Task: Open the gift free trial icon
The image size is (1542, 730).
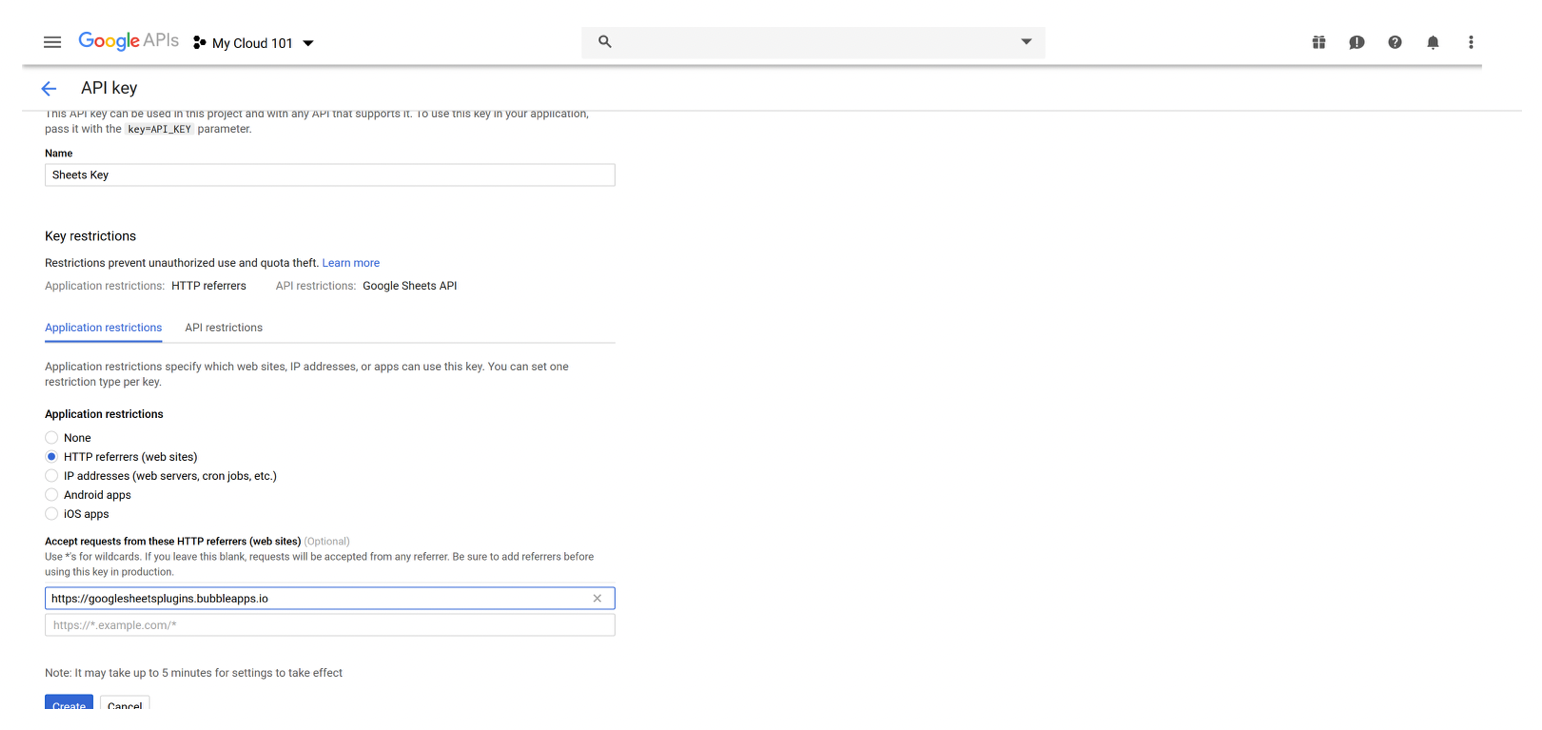Action: tap(1318, 42)
